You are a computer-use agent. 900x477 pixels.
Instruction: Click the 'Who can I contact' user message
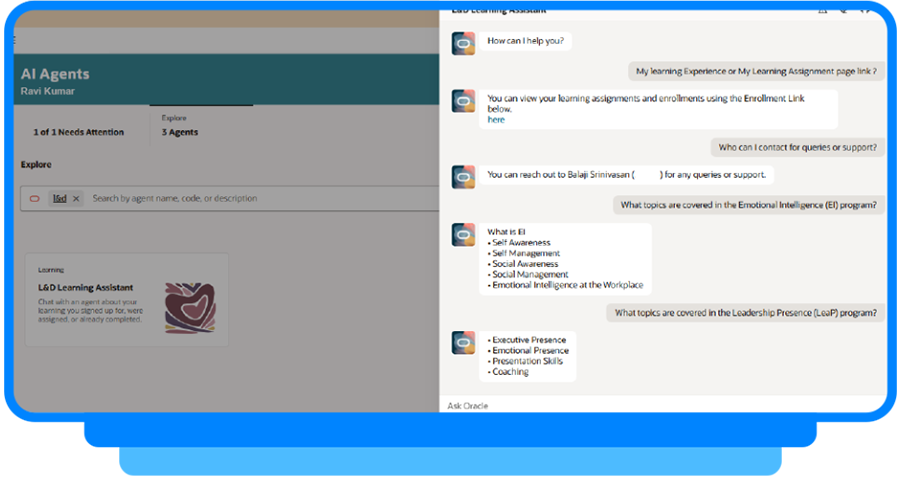[x=797, y=148]
